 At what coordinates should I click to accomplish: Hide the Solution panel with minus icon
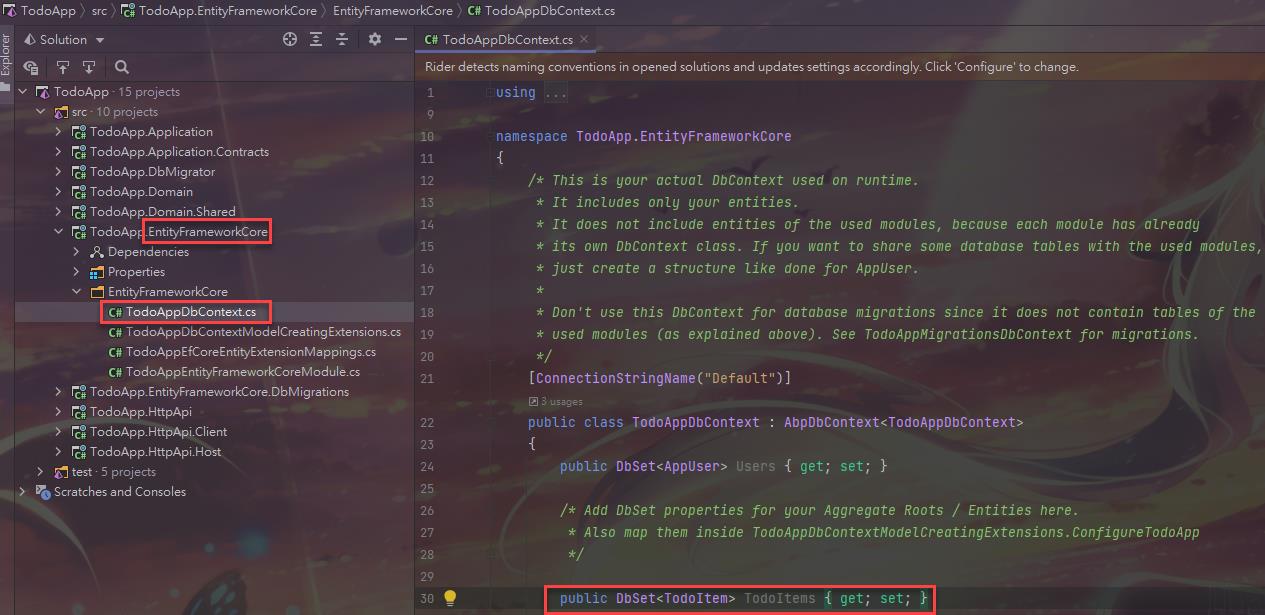click(401, 39)
